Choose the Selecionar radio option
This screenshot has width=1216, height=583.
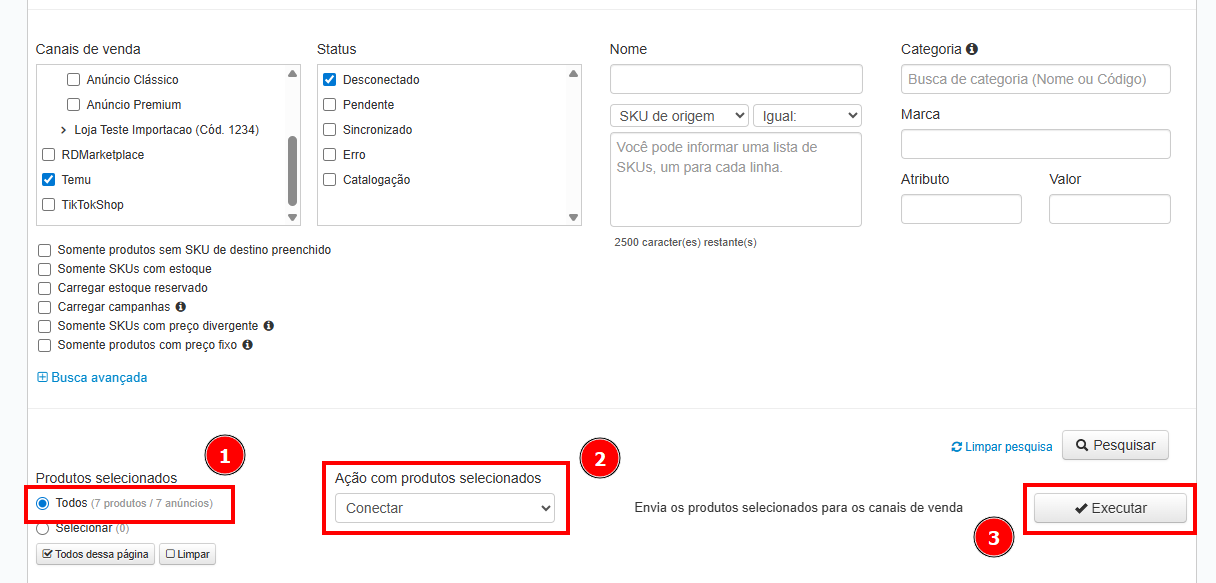43,528
